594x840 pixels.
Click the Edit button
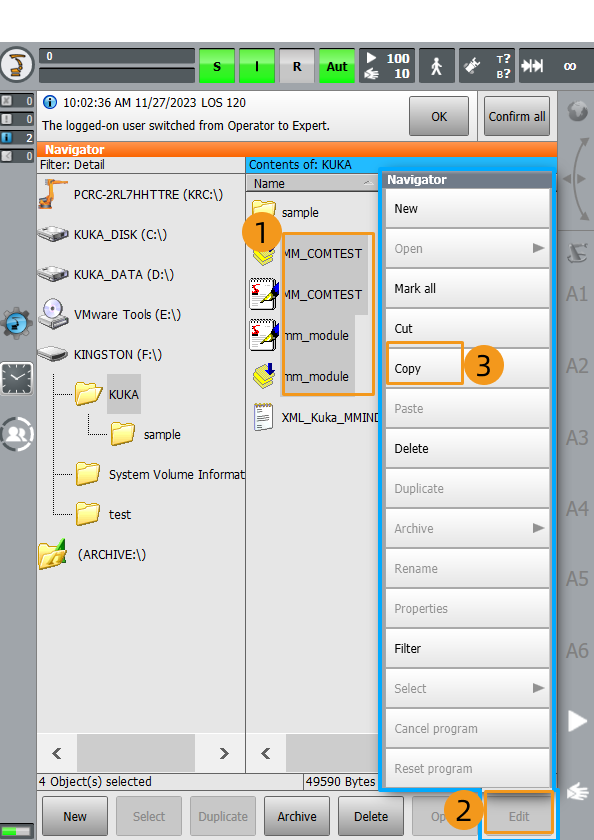coord(519,816)
